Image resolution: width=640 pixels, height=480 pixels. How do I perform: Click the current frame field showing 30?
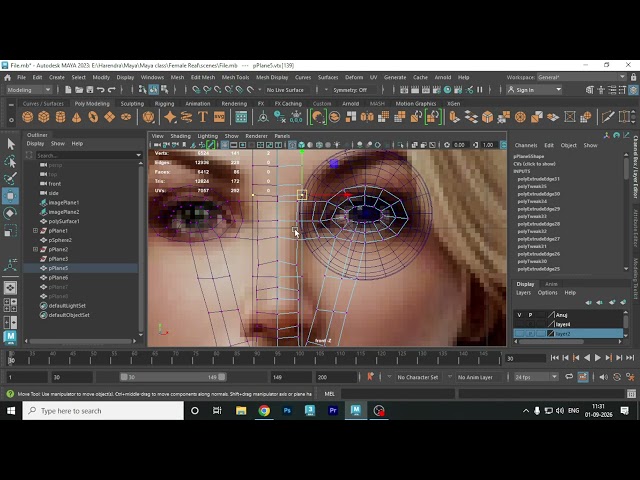tap(525, 358)
